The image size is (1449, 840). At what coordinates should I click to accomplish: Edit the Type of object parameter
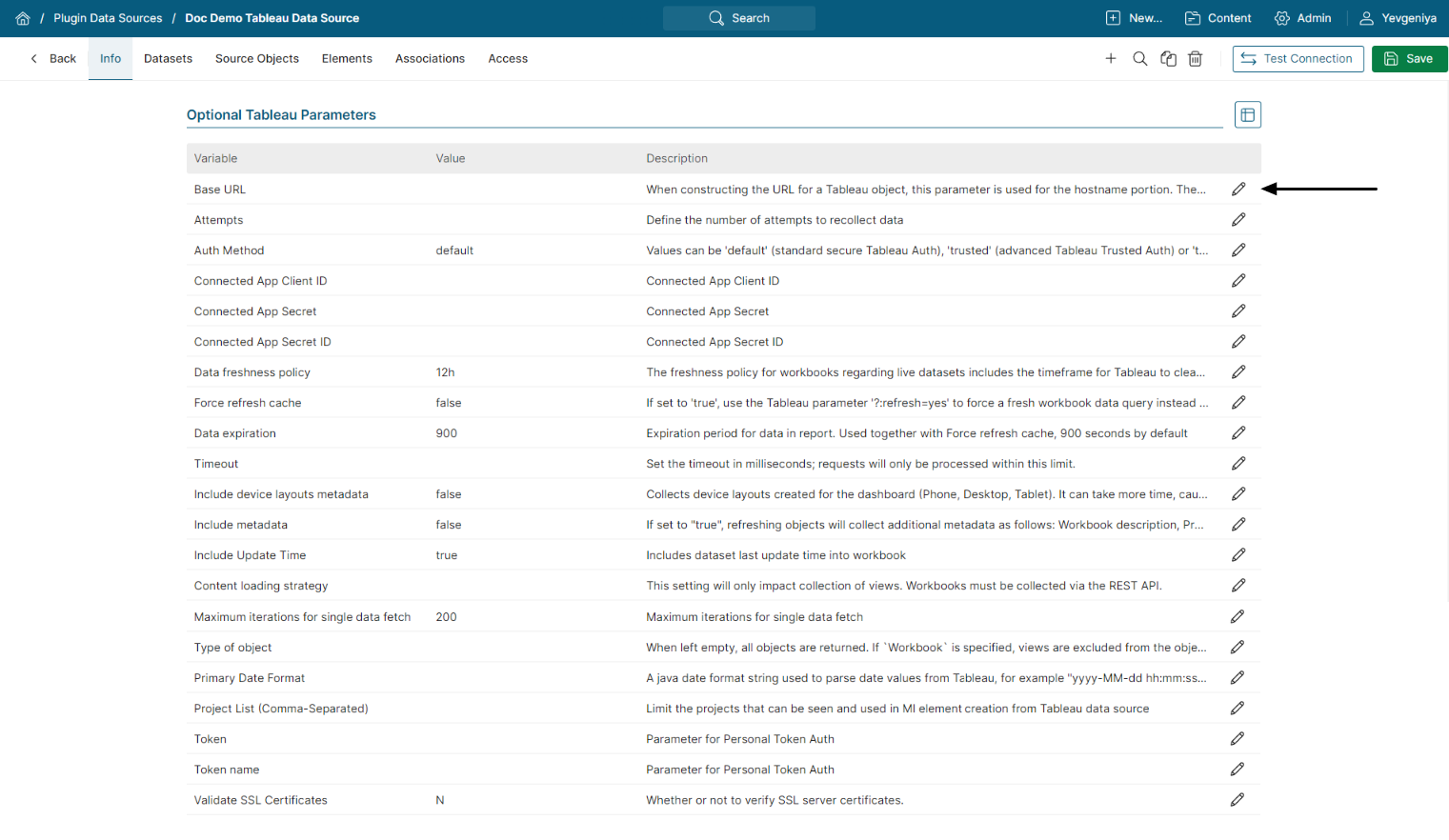[x=1238, y=648]
